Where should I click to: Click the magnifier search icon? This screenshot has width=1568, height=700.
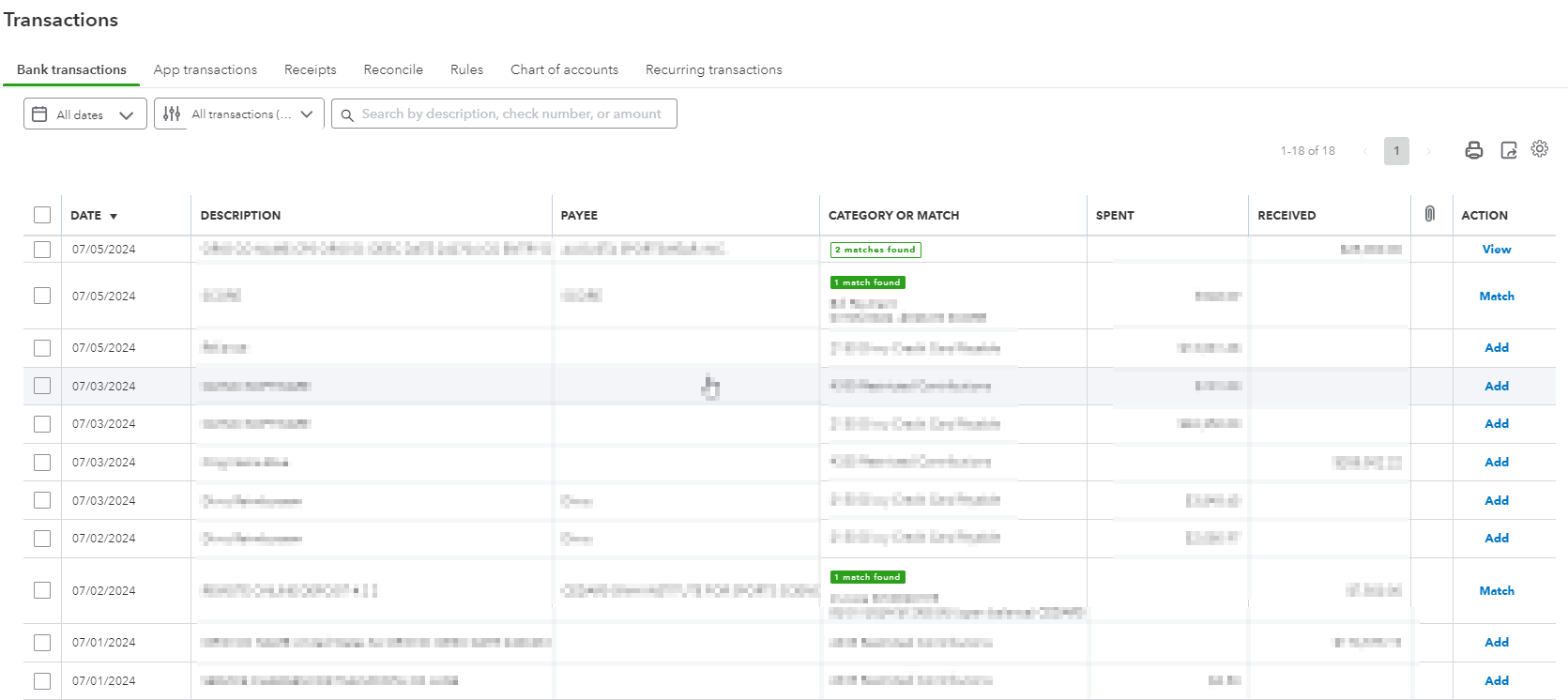pyautogui.click(x=347, y=114)
